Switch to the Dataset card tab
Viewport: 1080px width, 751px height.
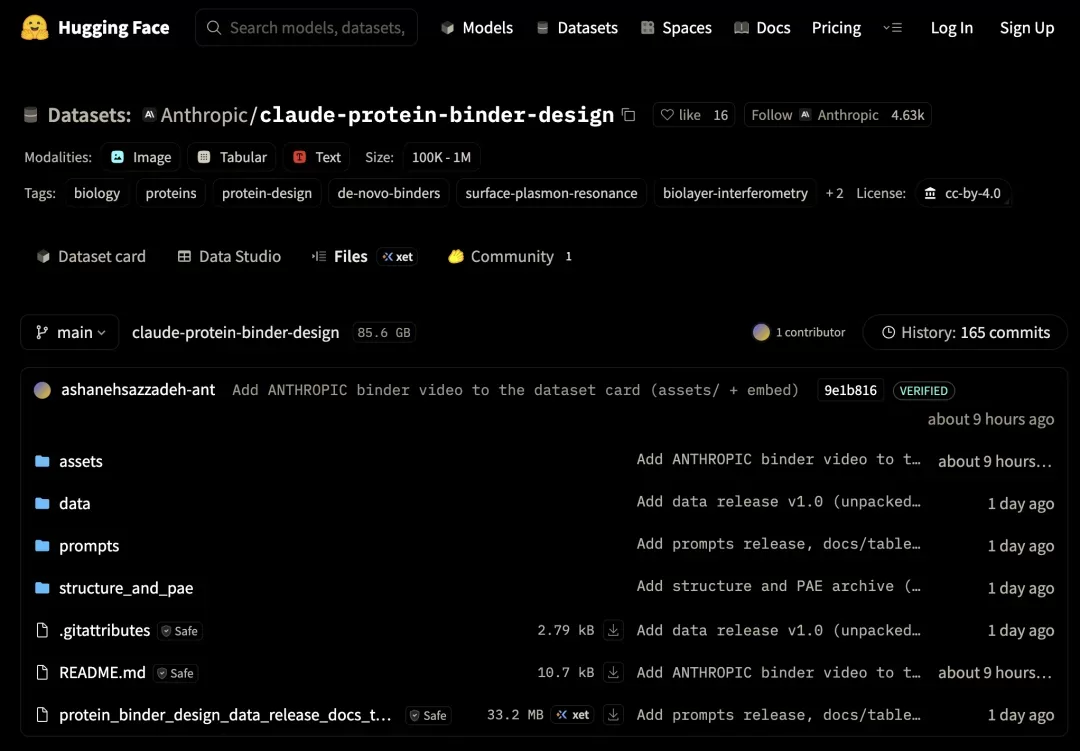pyautogui.click(x=91, y=256)
